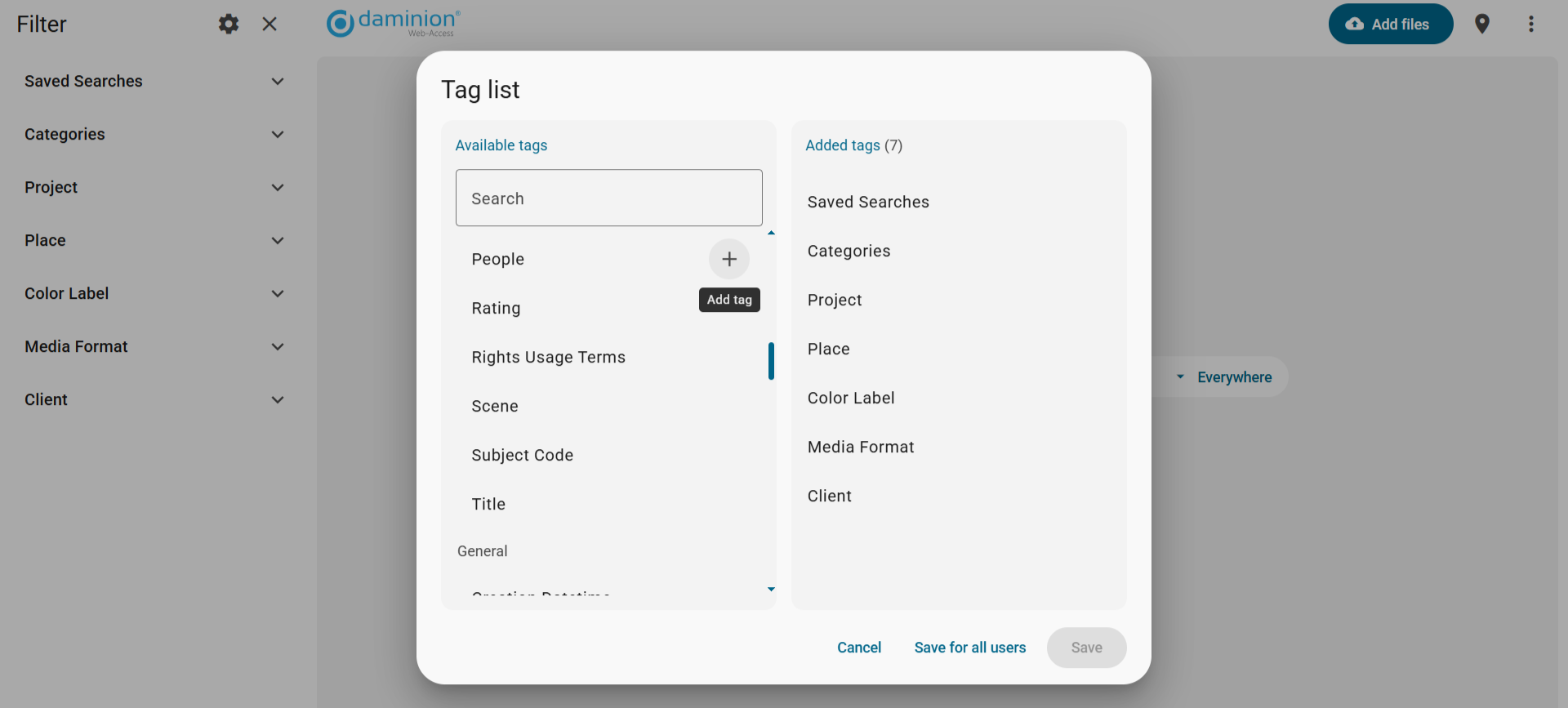Expand the Saved Searches filter section
Screen dimensions: 1568x708
click(278, 82)
